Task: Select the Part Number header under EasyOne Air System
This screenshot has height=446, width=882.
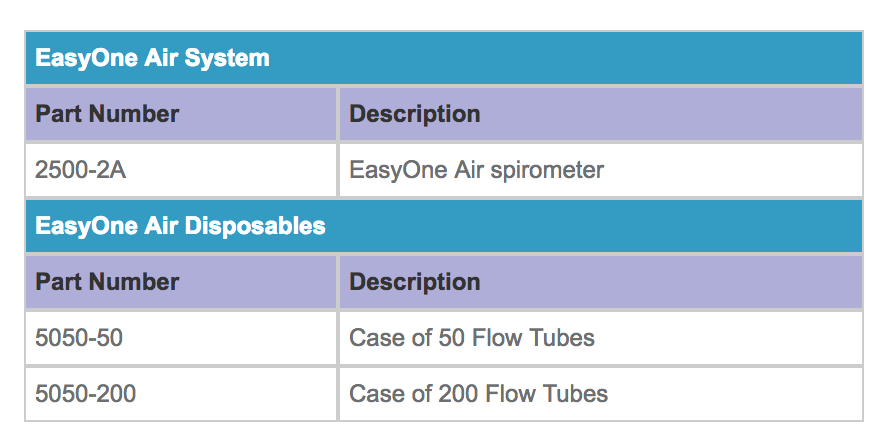Action: point(181,114)
